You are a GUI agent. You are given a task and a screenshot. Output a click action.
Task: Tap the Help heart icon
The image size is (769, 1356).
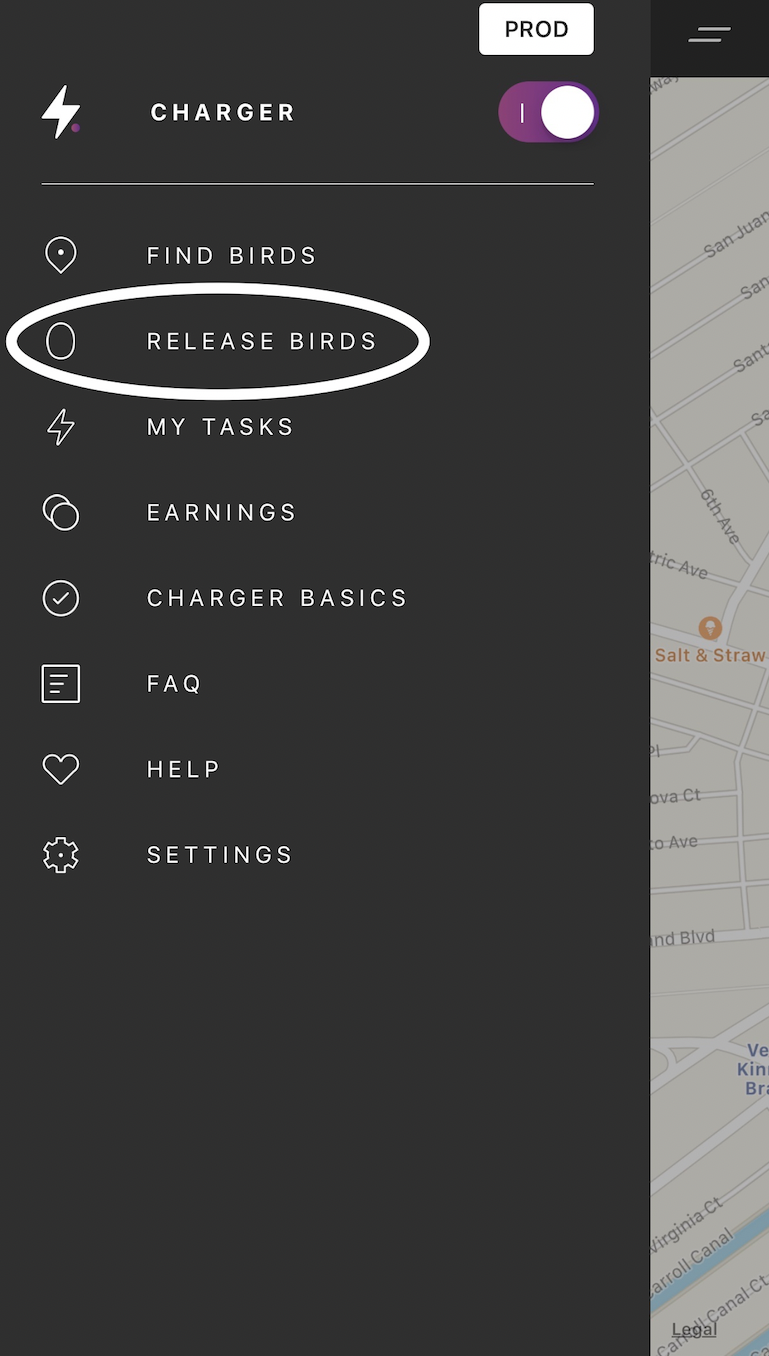tap(61, 769)
